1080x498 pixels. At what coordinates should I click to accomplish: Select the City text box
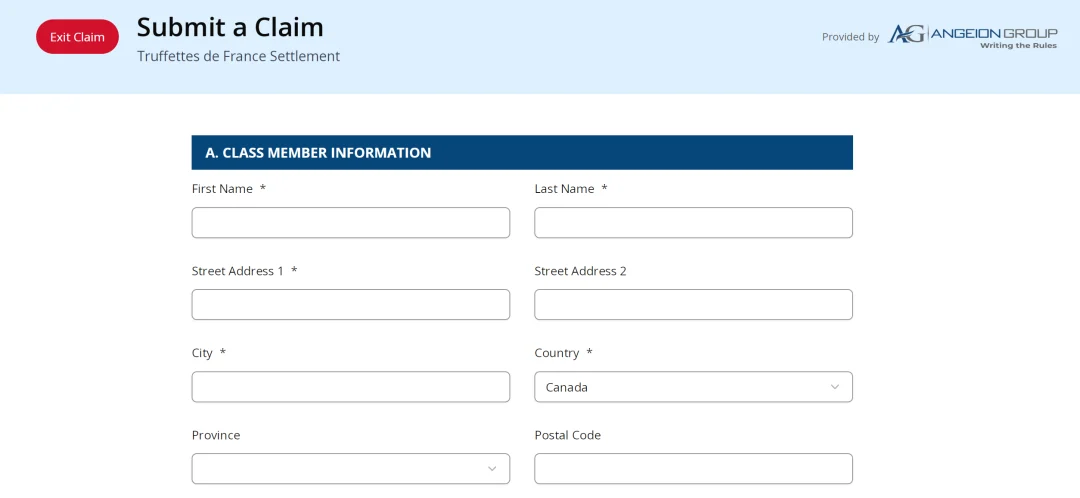[x=351, y=386]
